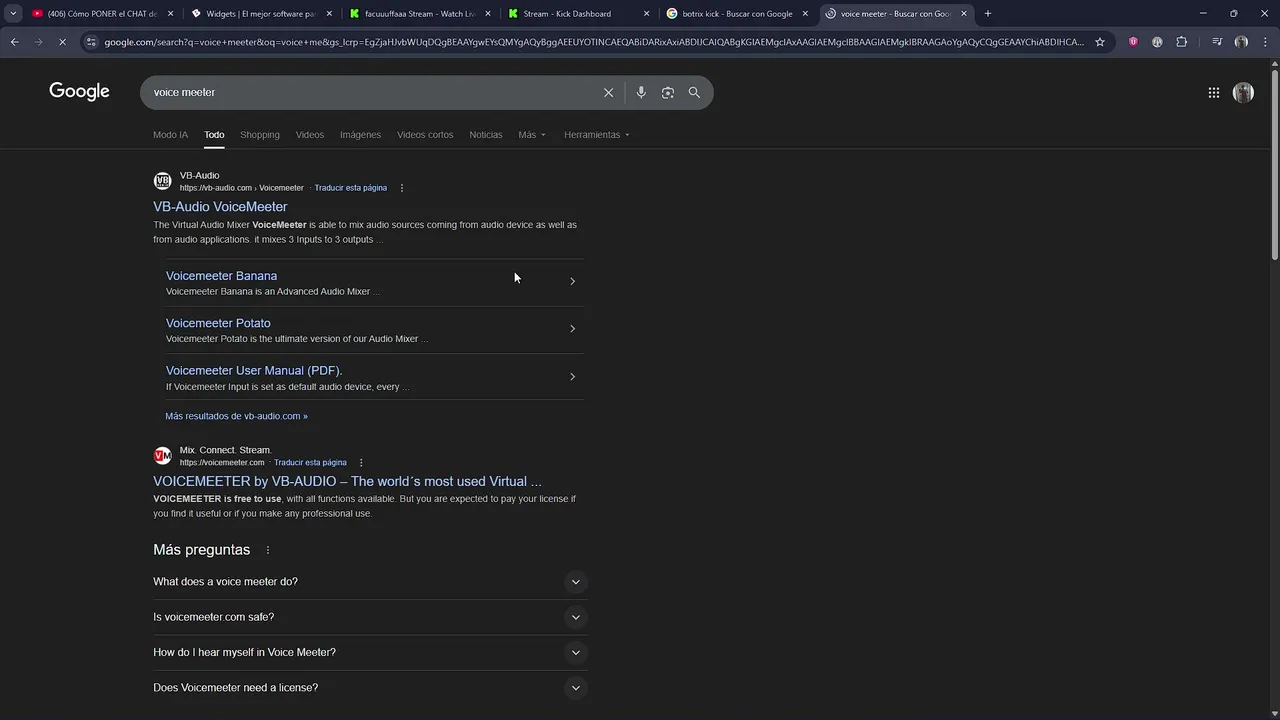Expand "Is voicemeeter.com safe?" question

(x=575, y=617)
